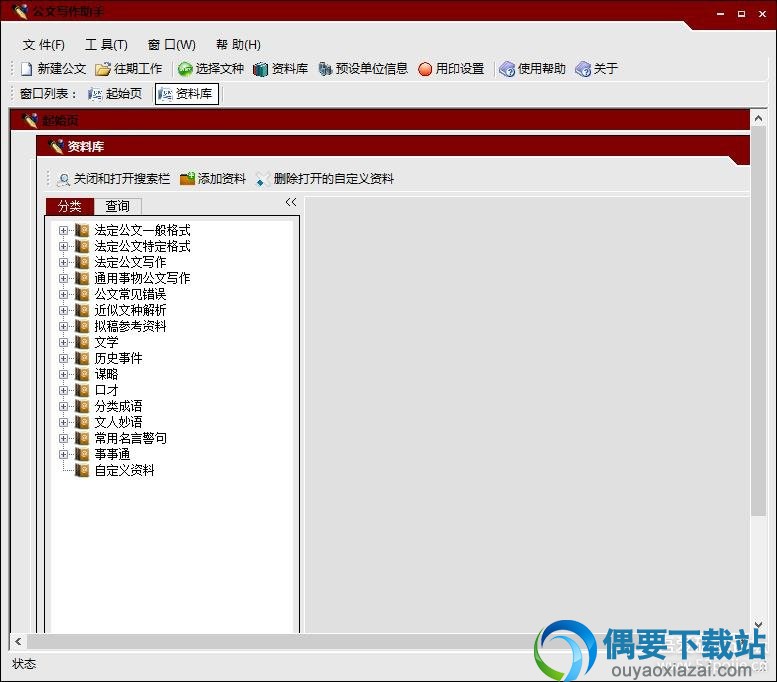Click book icon beside 事事通
This screenshot has width=777, height=682.
point(82,454)
